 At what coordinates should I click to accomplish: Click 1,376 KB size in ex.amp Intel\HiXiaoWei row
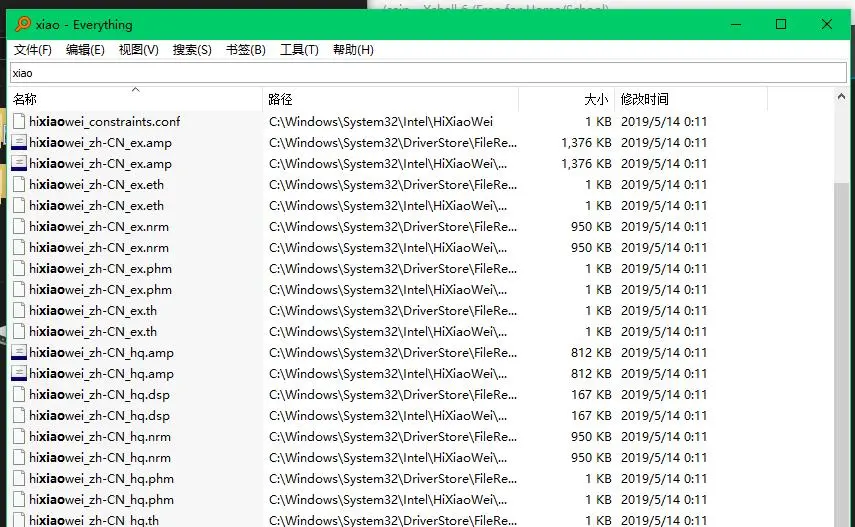(586, 164)
